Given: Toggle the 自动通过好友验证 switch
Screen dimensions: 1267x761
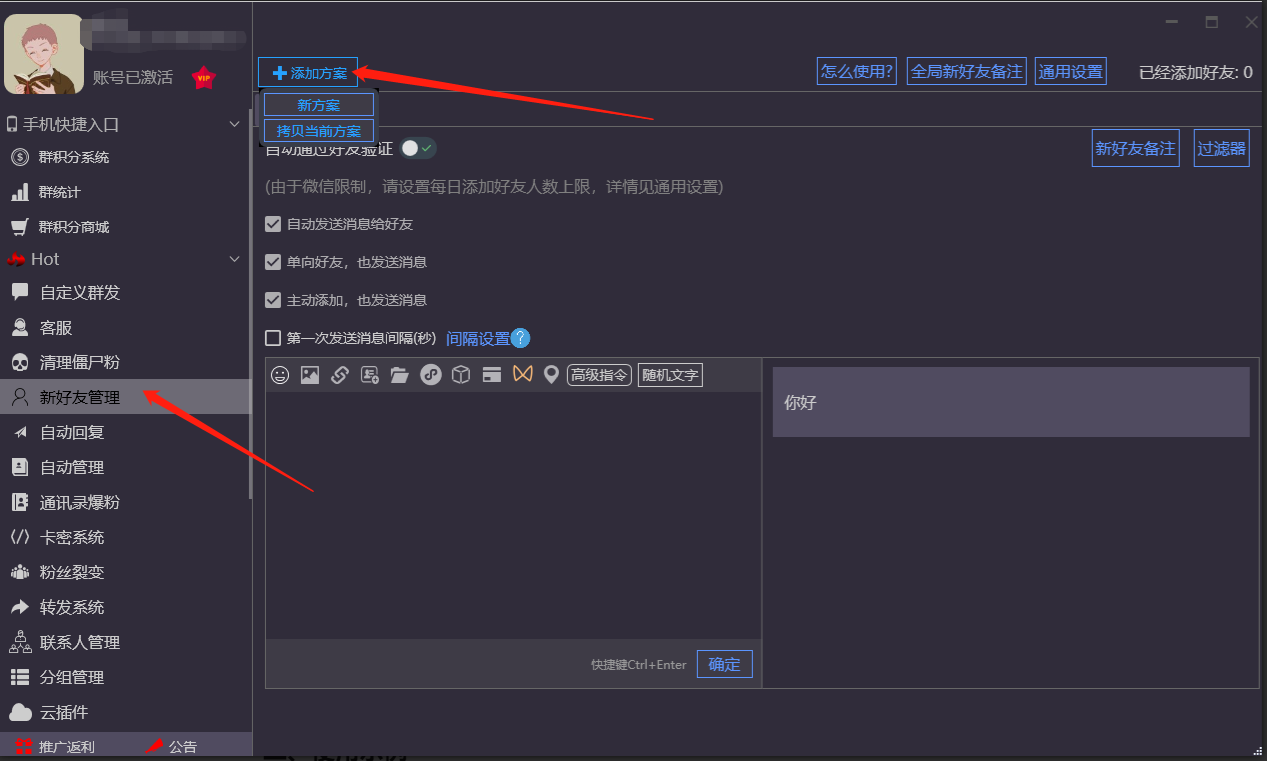Looking at the screenshot, I should [x=416, y=147].
